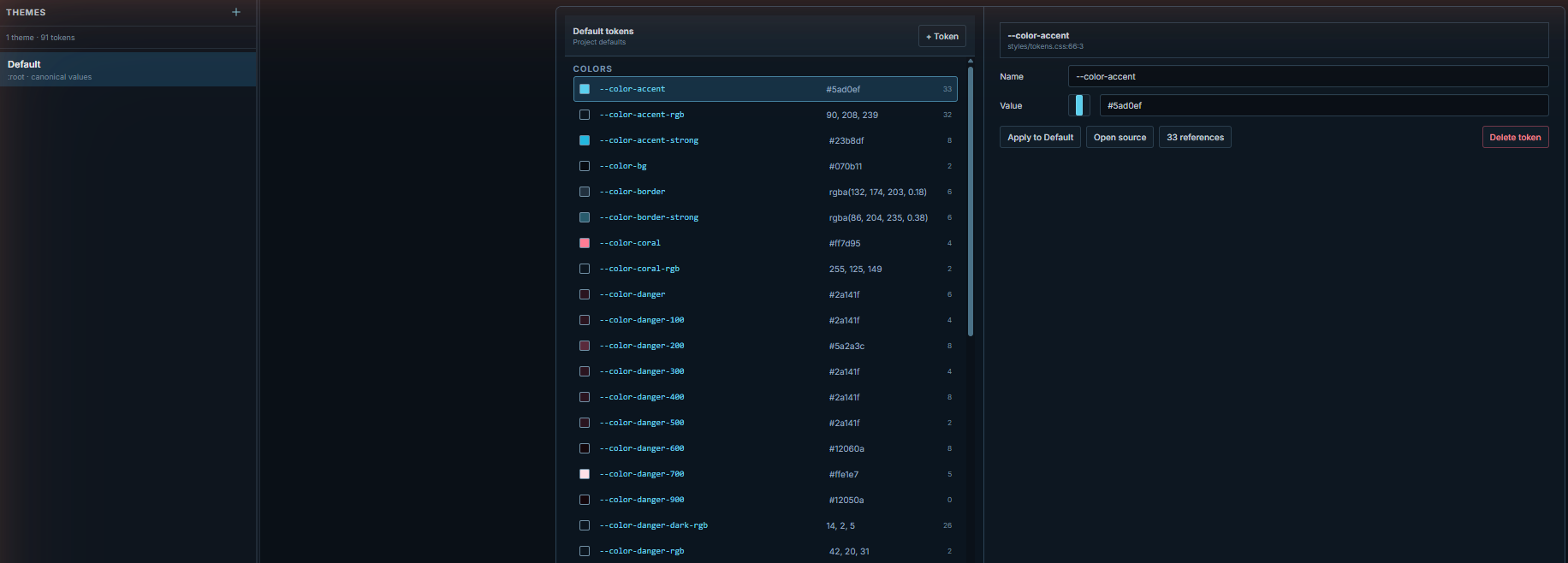This screenshot has height=563, width=1568.
Task: Select the --color-border-strong token name
Action: [x=649, y=217]
